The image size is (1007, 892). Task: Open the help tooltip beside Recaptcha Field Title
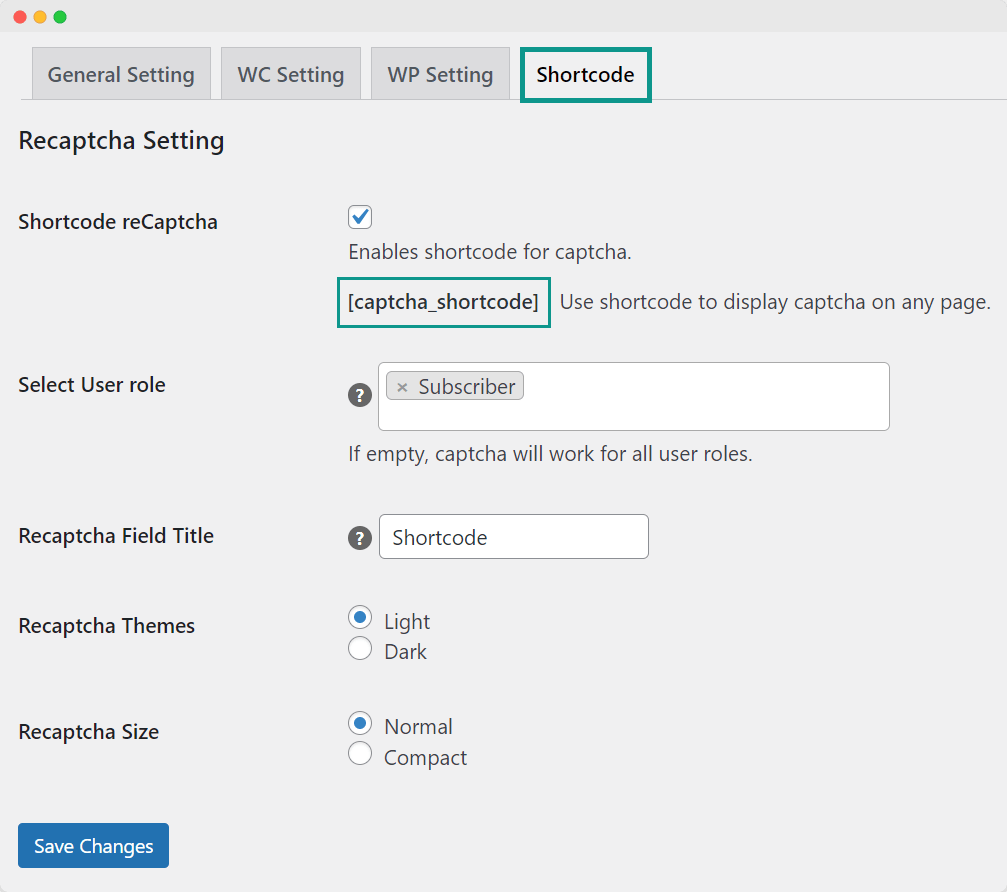click(x=359, y=538)
